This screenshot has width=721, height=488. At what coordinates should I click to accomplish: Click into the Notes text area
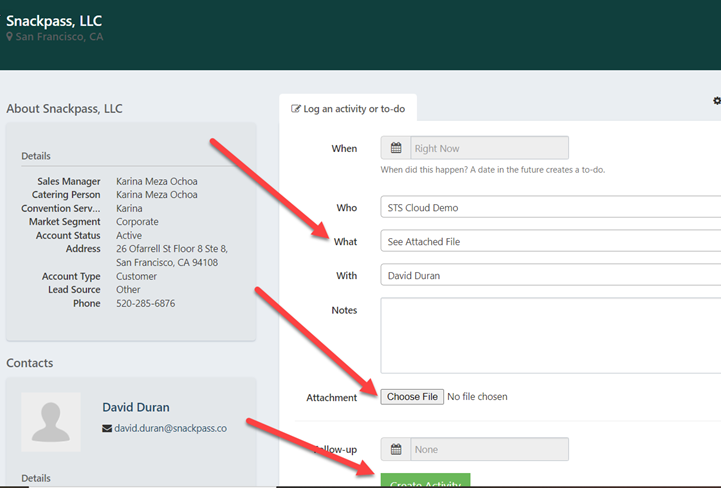tap(550, 335)
